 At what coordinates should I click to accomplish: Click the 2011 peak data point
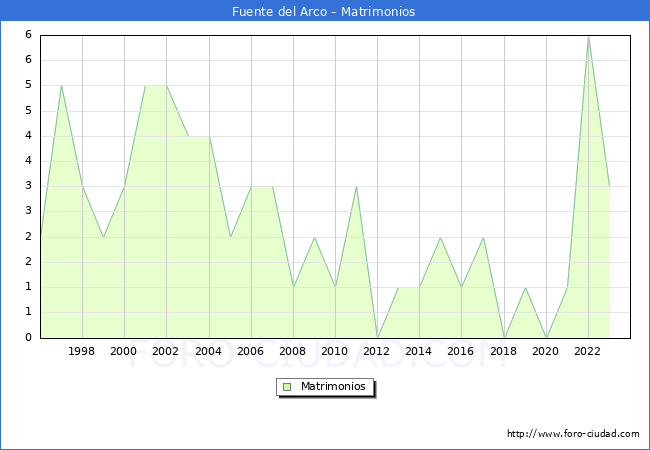point(357,187)
